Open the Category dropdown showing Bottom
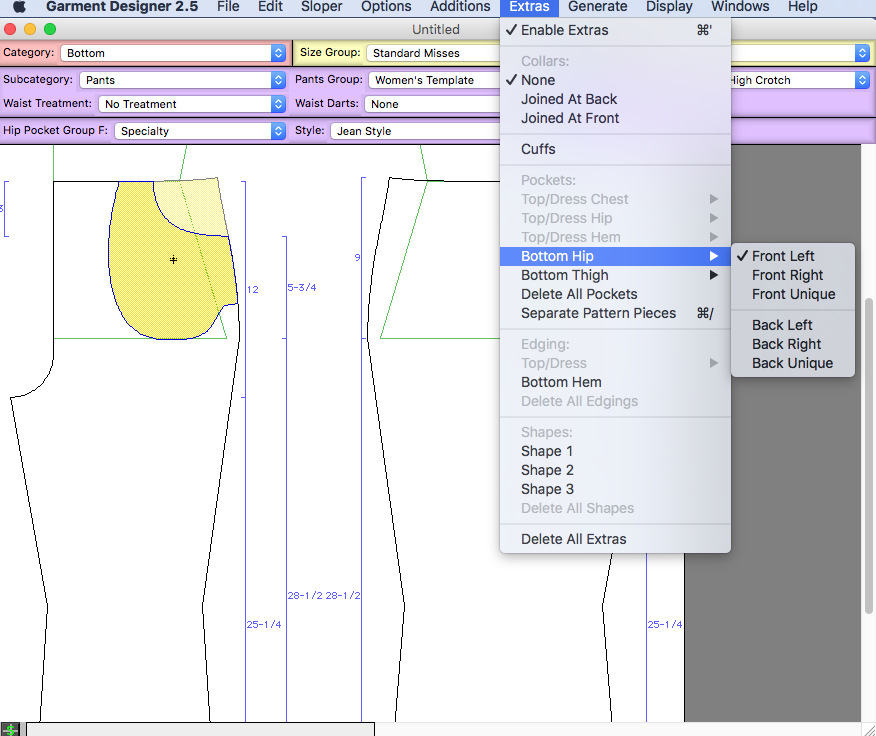Viewport: 876px width, 736px height. click(173, 53)
